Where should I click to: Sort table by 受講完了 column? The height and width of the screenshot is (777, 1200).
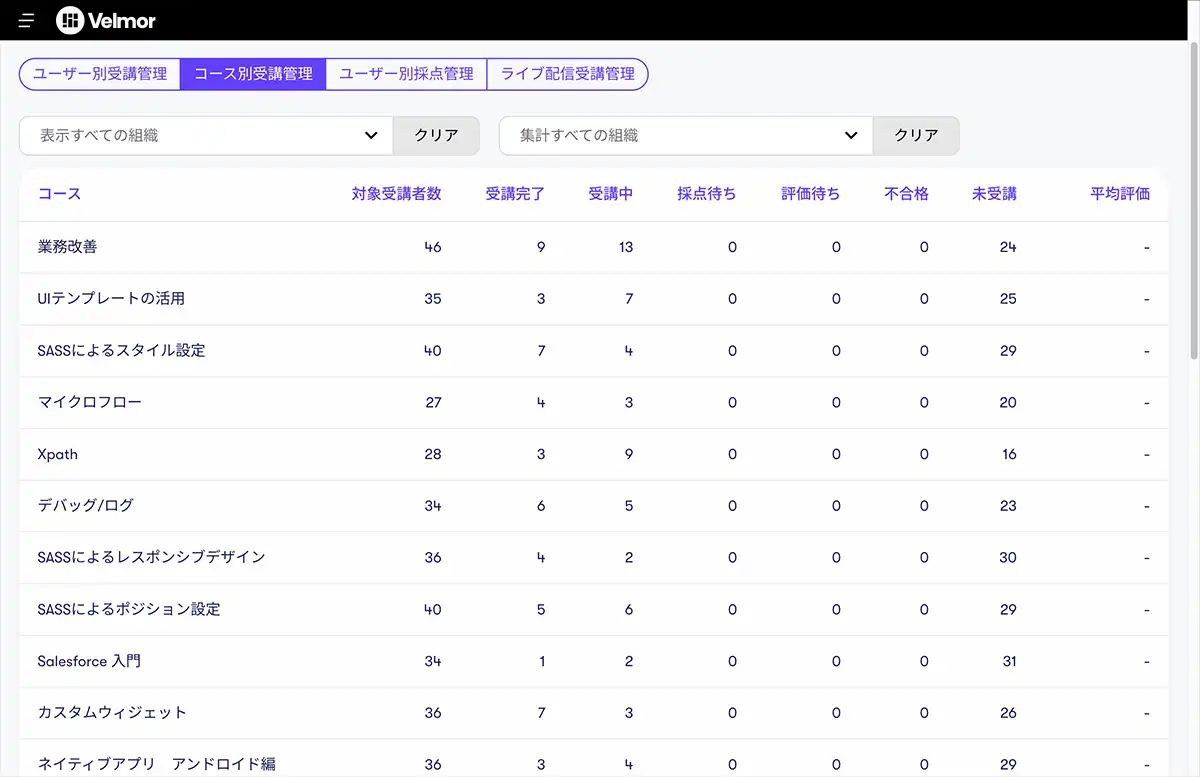tap(515, 194)
